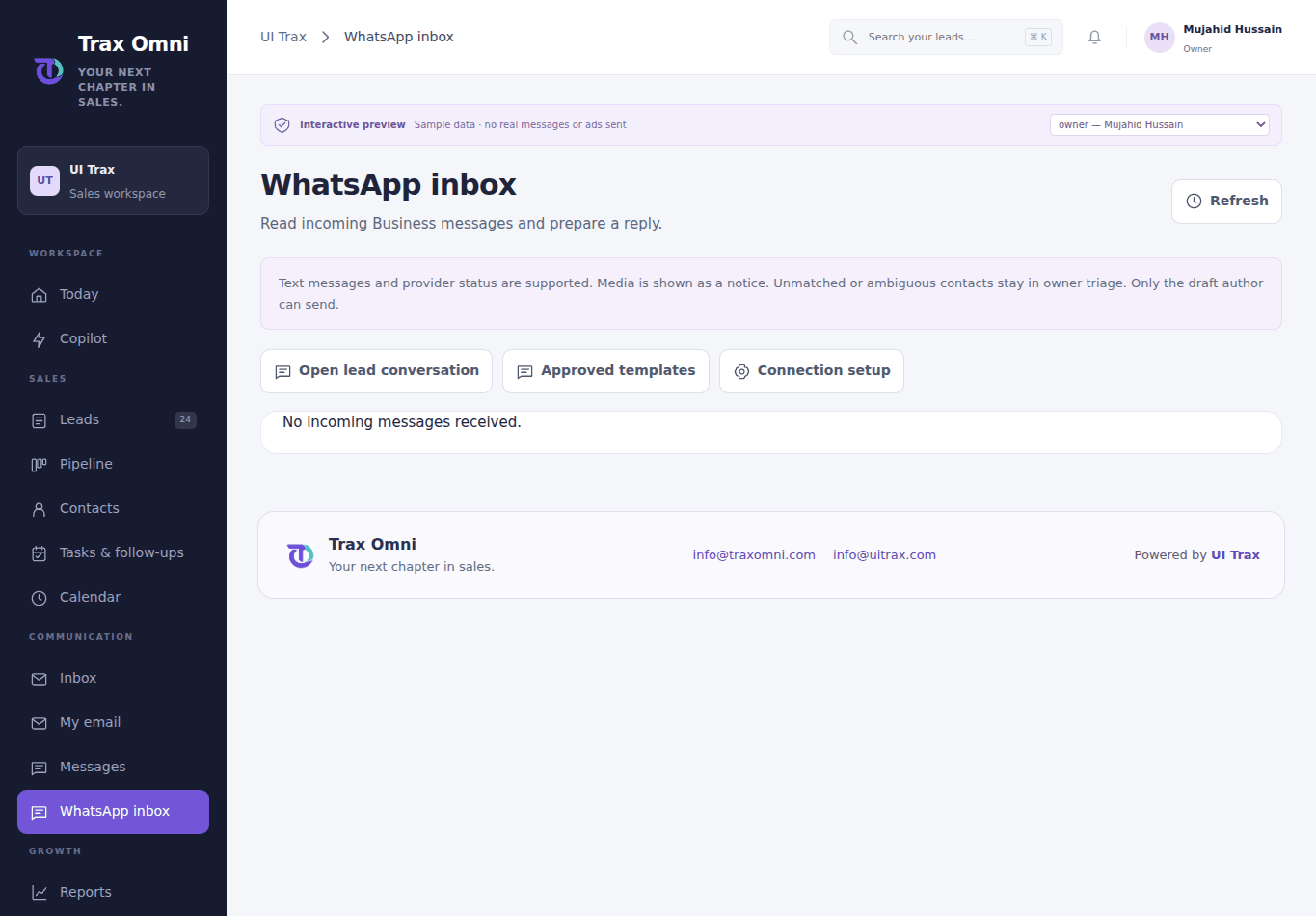Select WhatsApp inbox in the sidebar
The image size is (1316, 916).
coord(113,811)
